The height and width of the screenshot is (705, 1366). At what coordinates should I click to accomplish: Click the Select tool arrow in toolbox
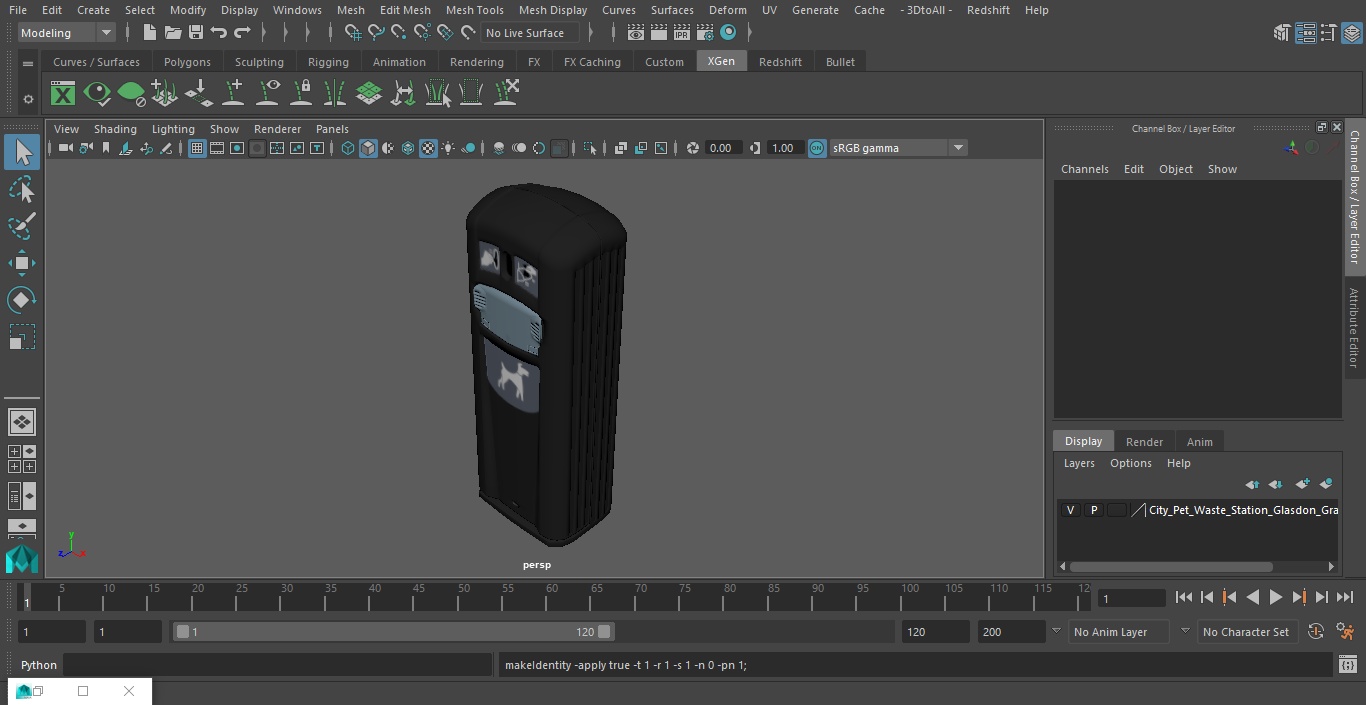22,152
